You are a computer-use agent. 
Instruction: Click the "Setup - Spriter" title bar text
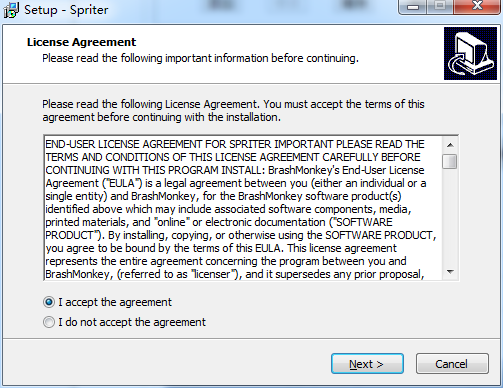(x=66, y=10)
